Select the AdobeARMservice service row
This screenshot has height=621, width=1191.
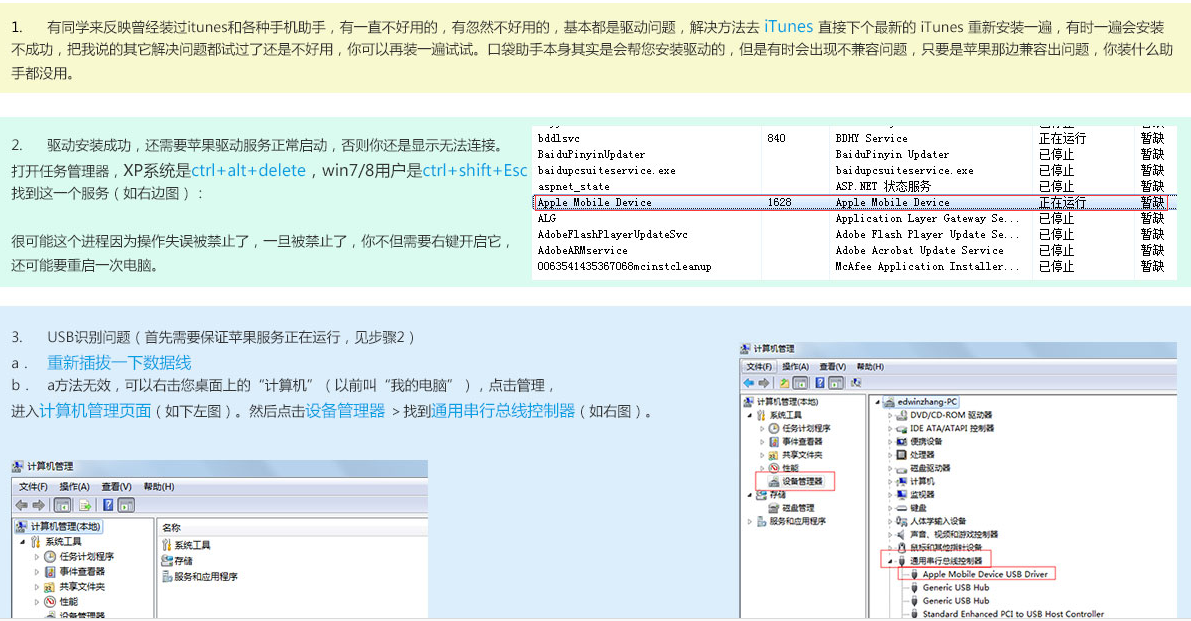click(x=855, y=251)
